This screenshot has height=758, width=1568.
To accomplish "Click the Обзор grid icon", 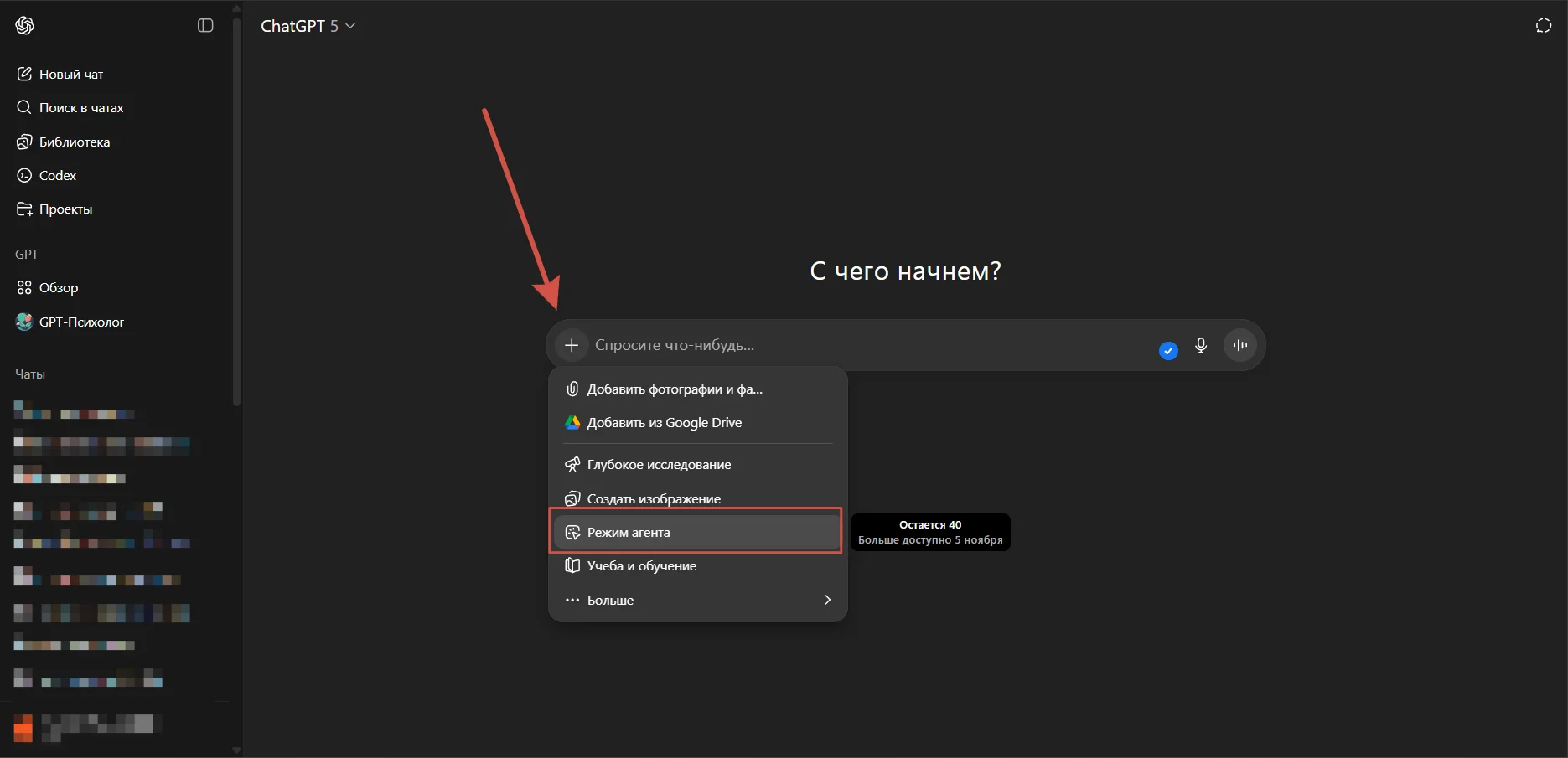I will click(24, 287).
